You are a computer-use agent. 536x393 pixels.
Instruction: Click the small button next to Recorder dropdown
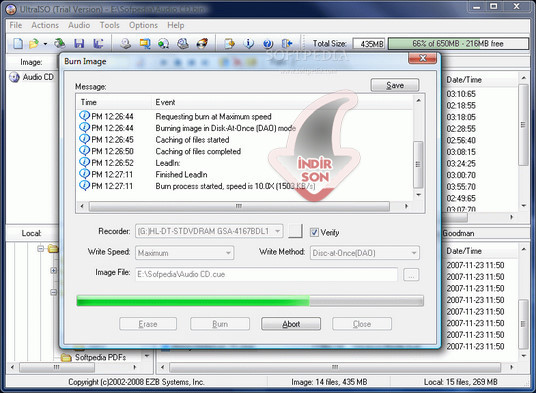295,231
